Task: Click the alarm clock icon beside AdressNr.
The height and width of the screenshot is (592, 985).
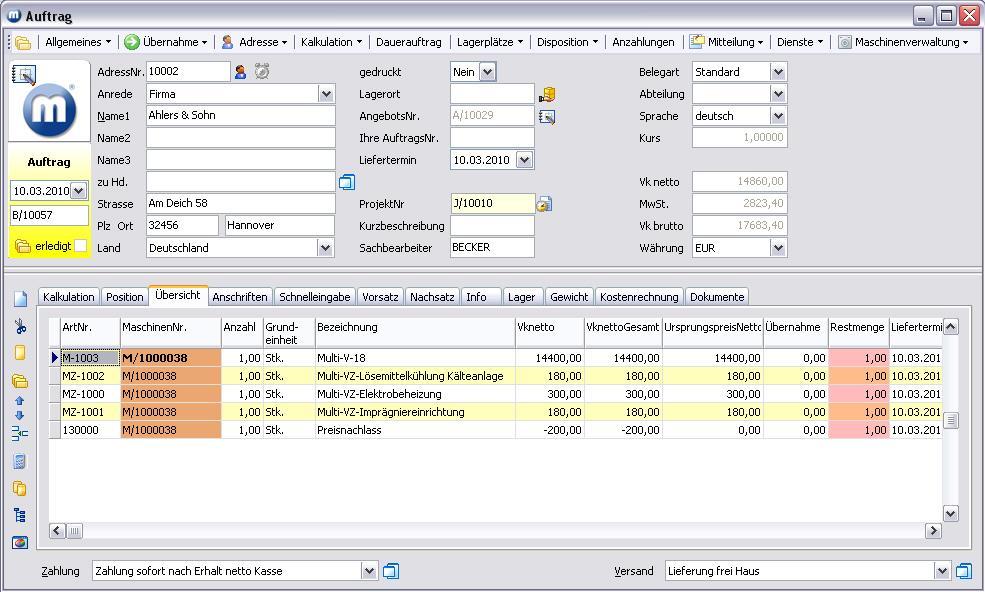Action: pyautogui.click(x=262, y=72)
